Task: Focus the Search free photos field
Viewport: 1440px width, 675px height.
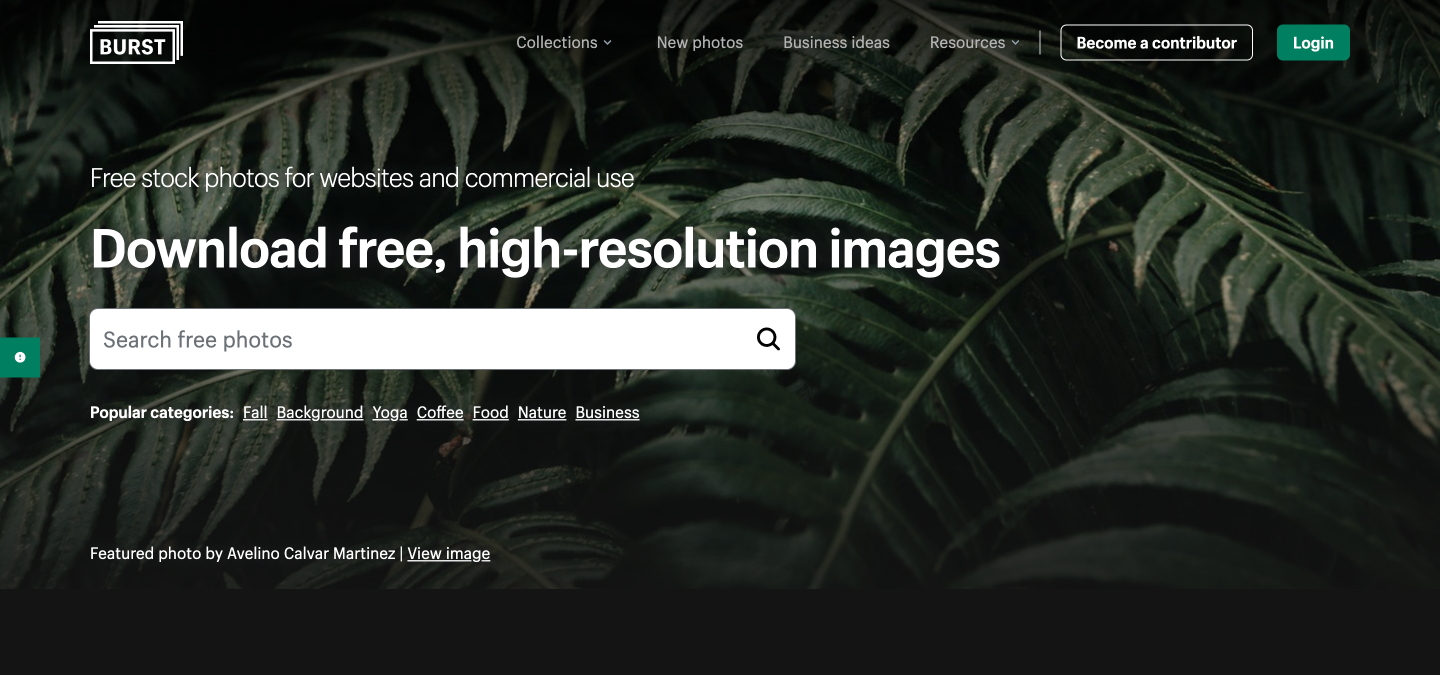Action: pos(442,339)
